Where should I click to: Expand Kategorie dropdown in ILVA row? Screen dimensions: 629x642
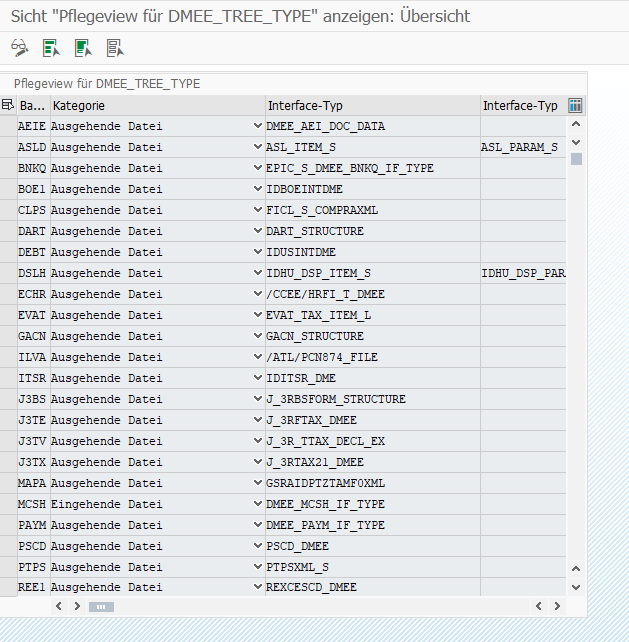click(258, 357)
